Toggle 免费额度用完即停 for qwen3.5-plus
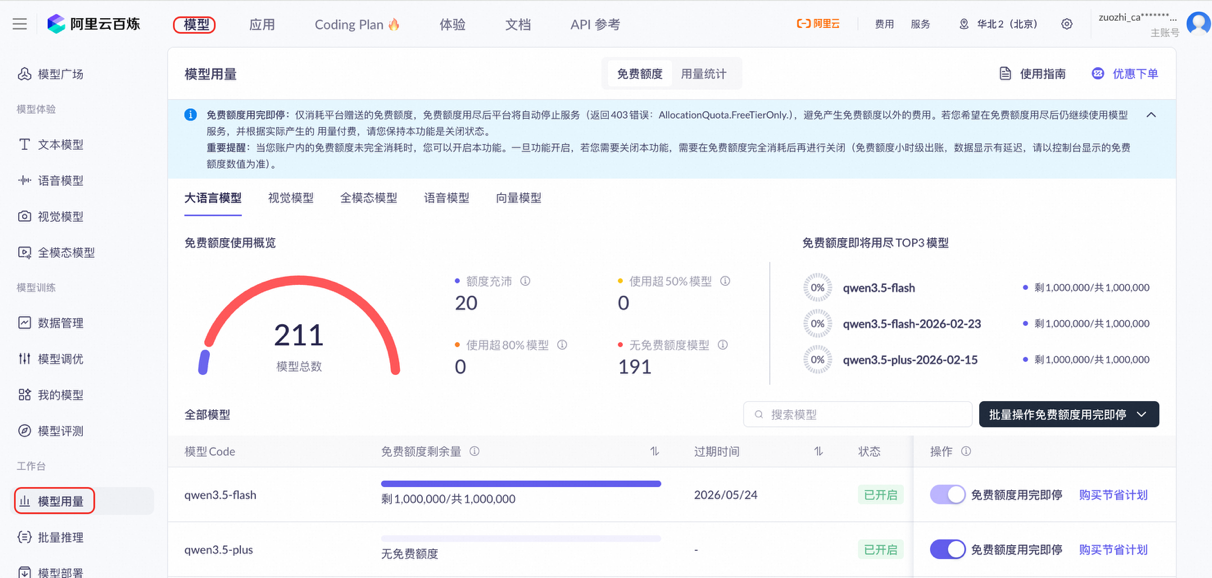The height and width of the screenshot is (578, 1212). tap(947, 549)
